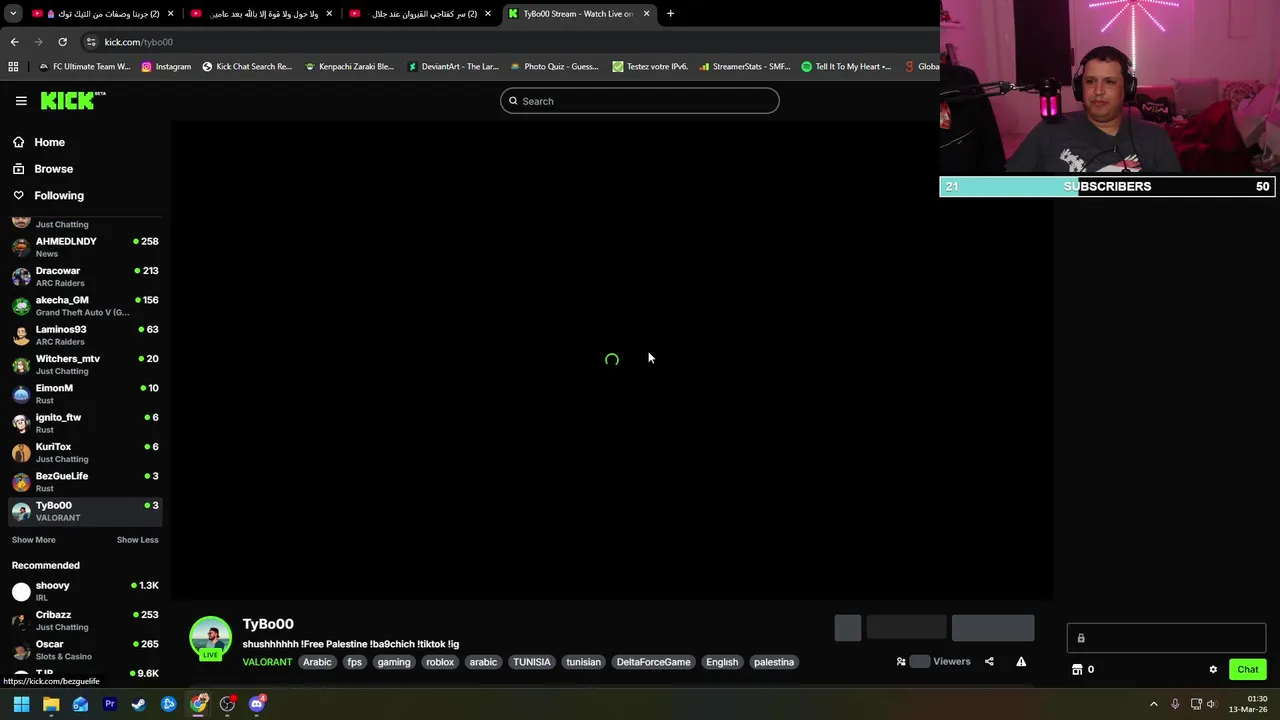The width and height of the screenshot is (1280, 720).
Task: Open the Kick Chat Search bookmark
Action: [247, 67]
